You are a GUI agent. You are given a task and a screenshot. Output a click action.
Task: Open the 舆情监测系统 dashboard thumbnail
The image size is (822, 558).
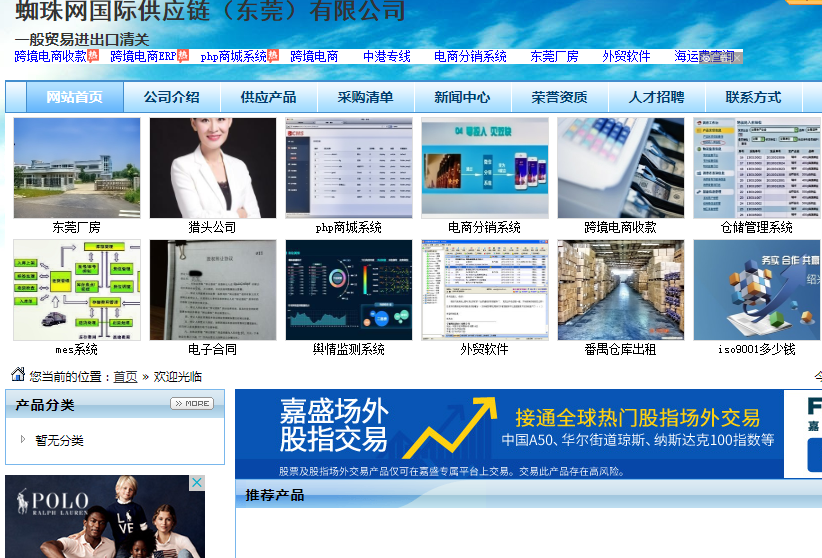point(349,290)
